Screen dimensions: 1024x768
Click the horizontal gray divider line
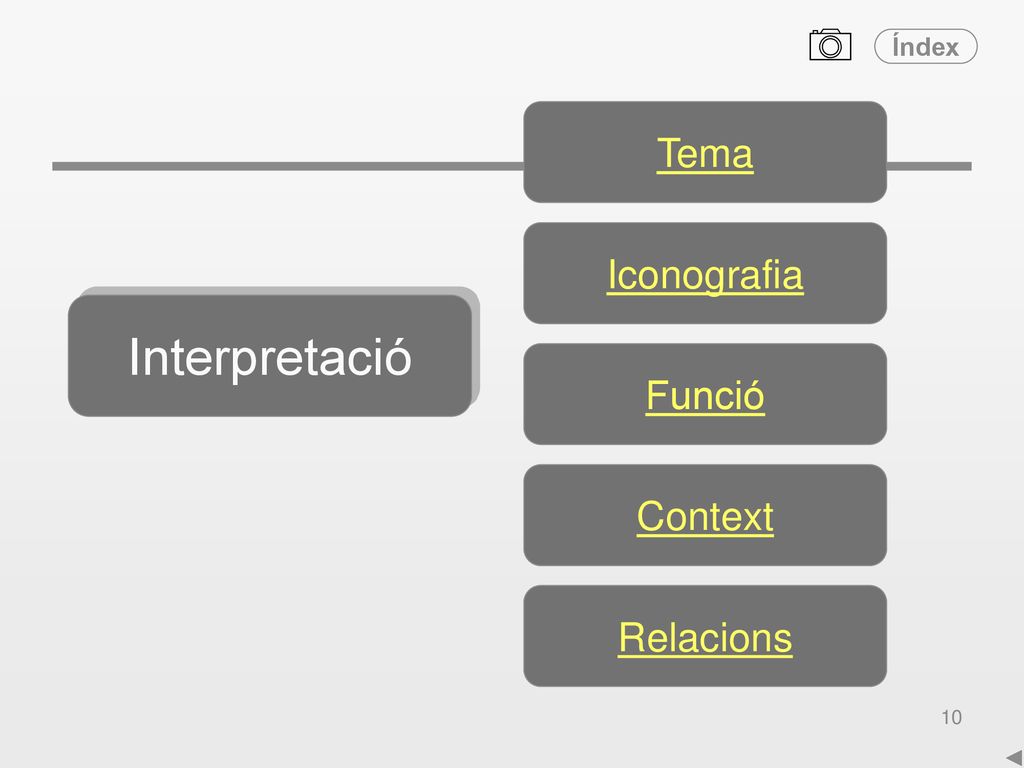[x=287, y=167]
